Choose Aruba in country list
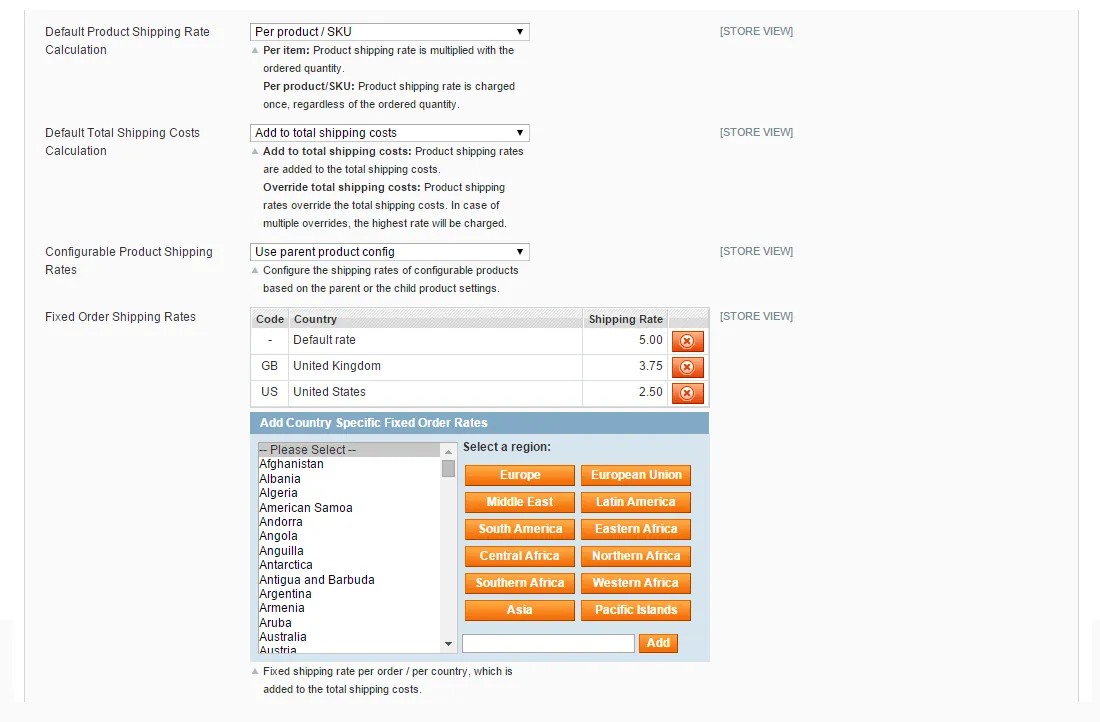The image size is (1100, 722). (x=349, y=622)
